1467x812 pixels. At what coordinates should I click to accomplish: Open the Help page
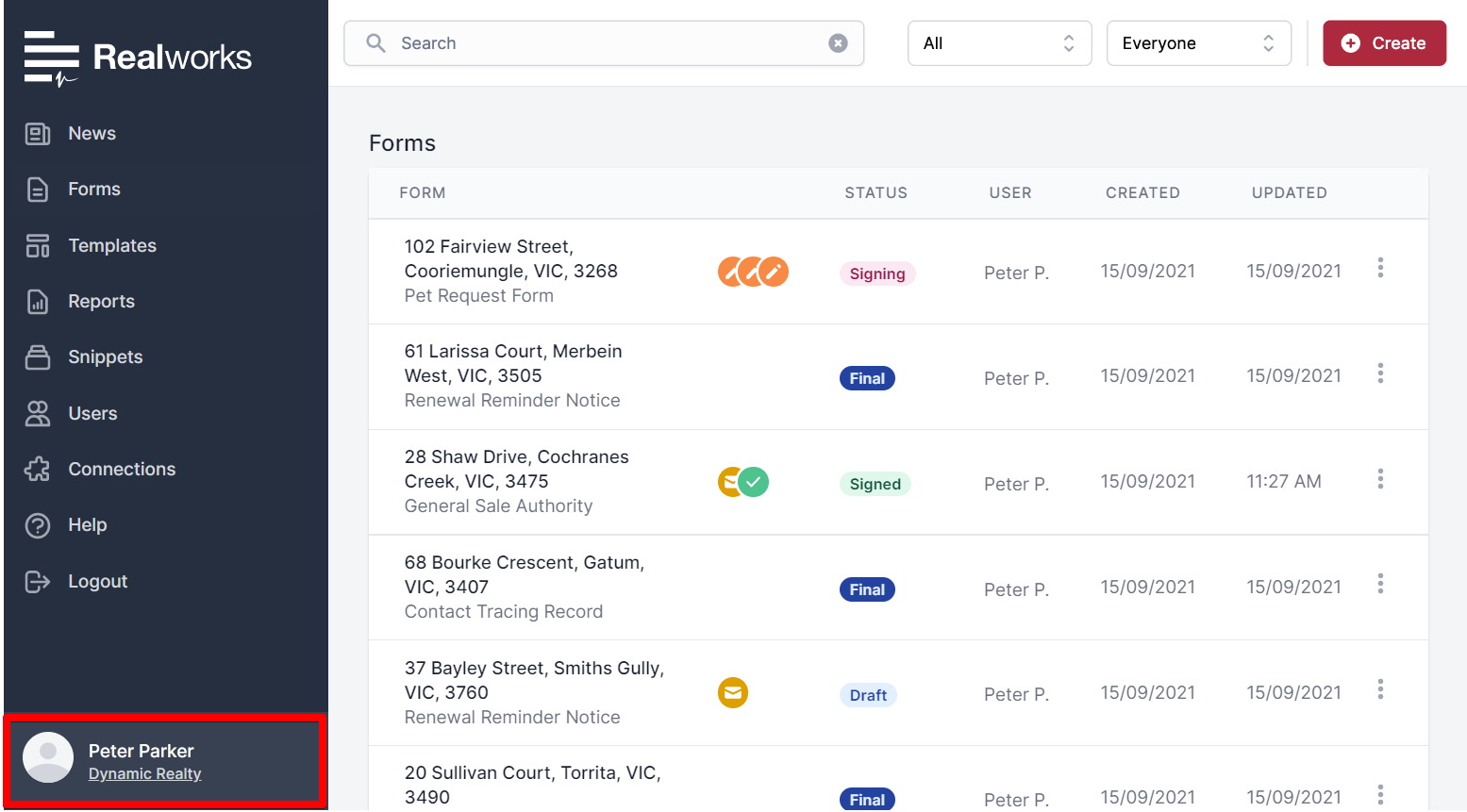[x=88, y=525]
